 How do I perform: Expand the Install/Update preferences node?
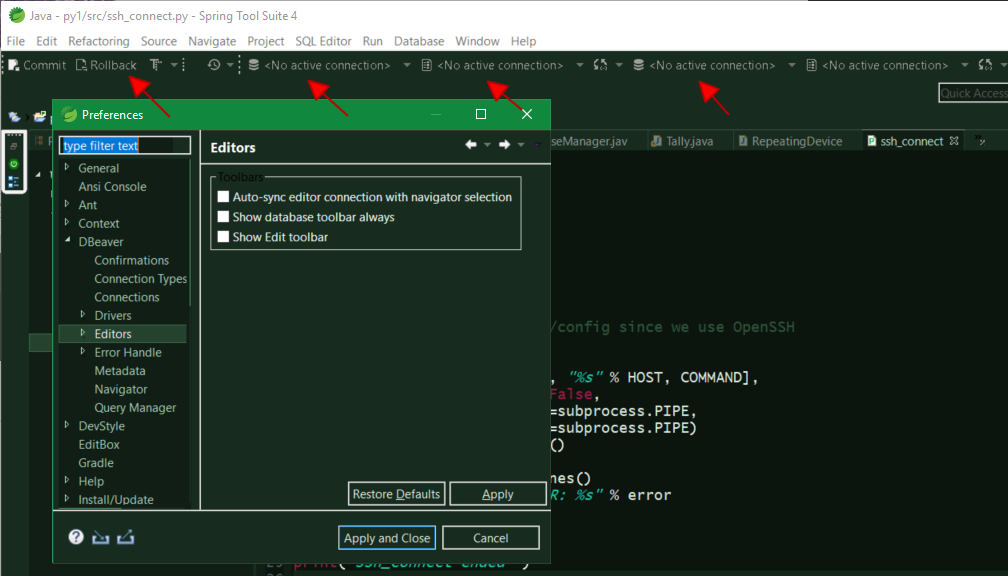(67, 498)
